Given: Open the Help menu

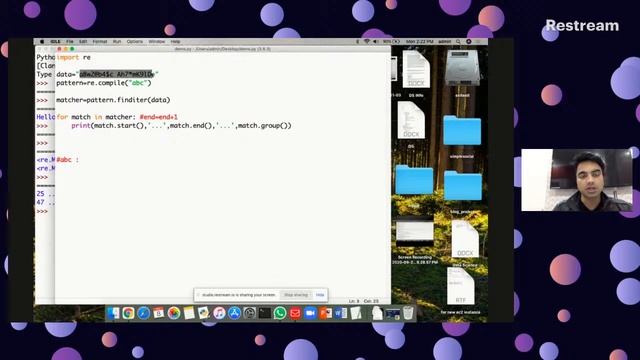Looking at the screenshot, I should (176, 42).
